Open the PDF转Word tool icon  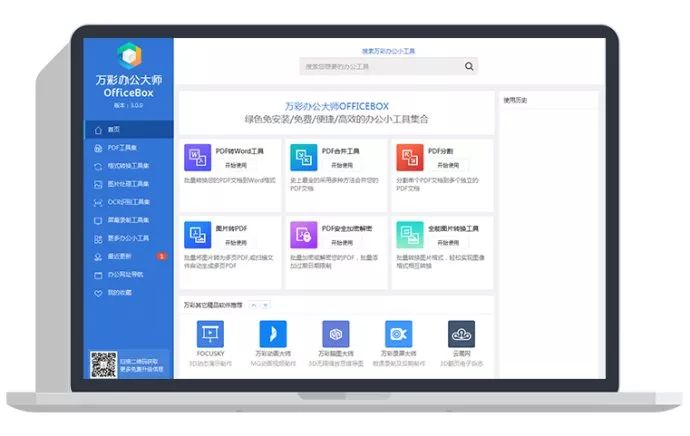(x=197, y=158)
